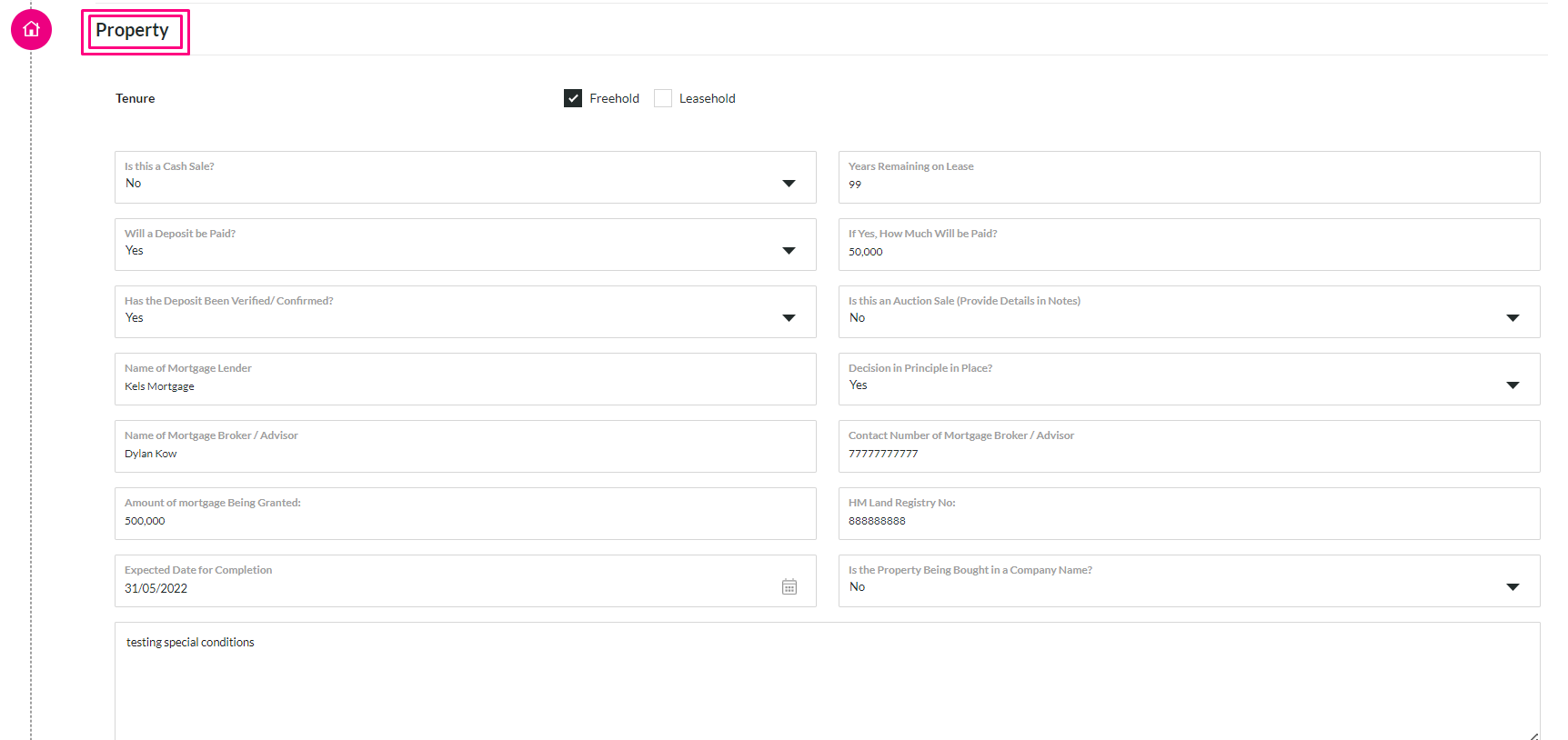Image resolution: width=1568 pixels, height=740 pixels.
Task: Edit the Name of Mortgage Lender field
Action: (465, 379)
